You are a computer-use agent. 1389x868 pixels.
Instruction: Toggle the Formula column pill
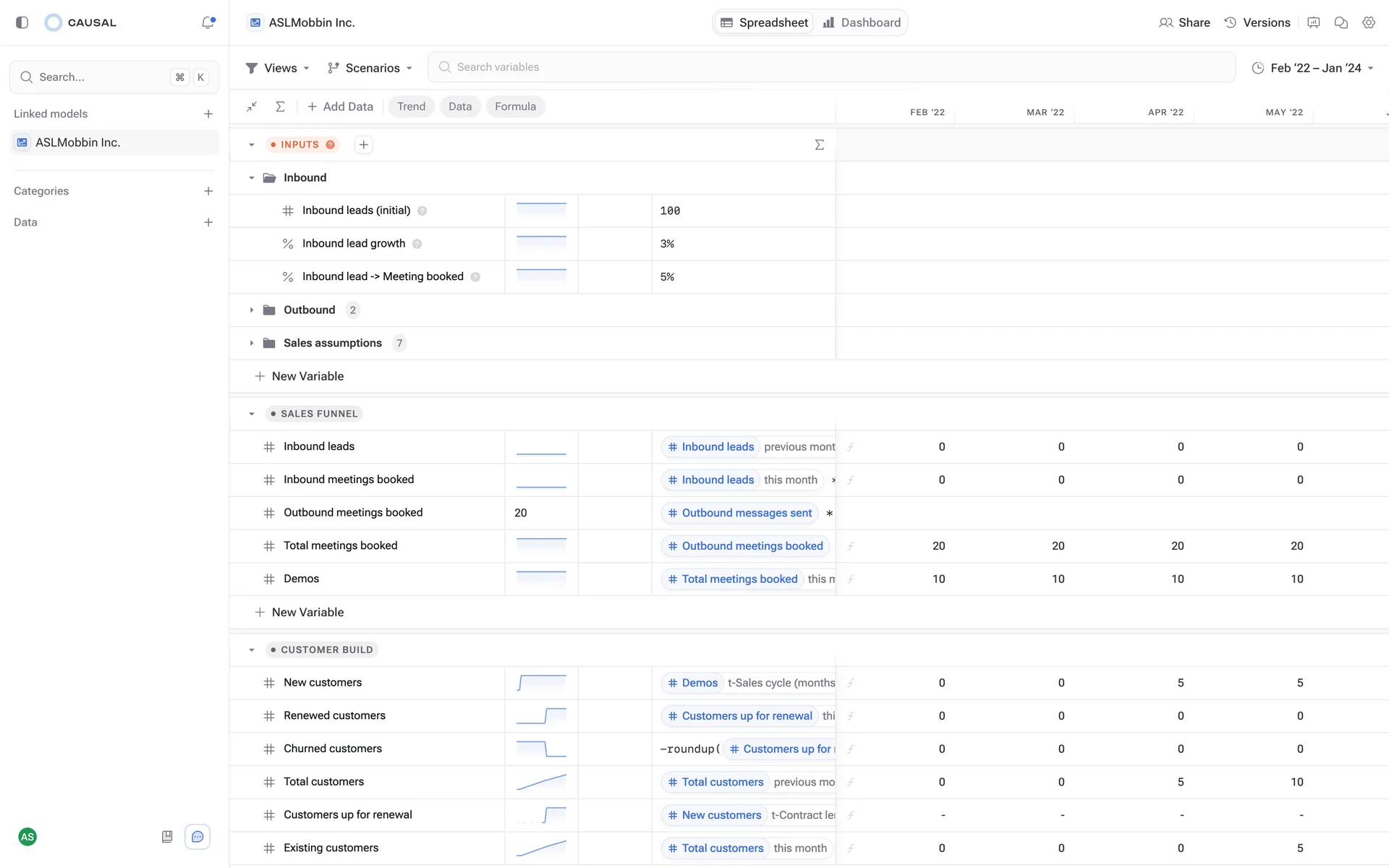point(515,107)
